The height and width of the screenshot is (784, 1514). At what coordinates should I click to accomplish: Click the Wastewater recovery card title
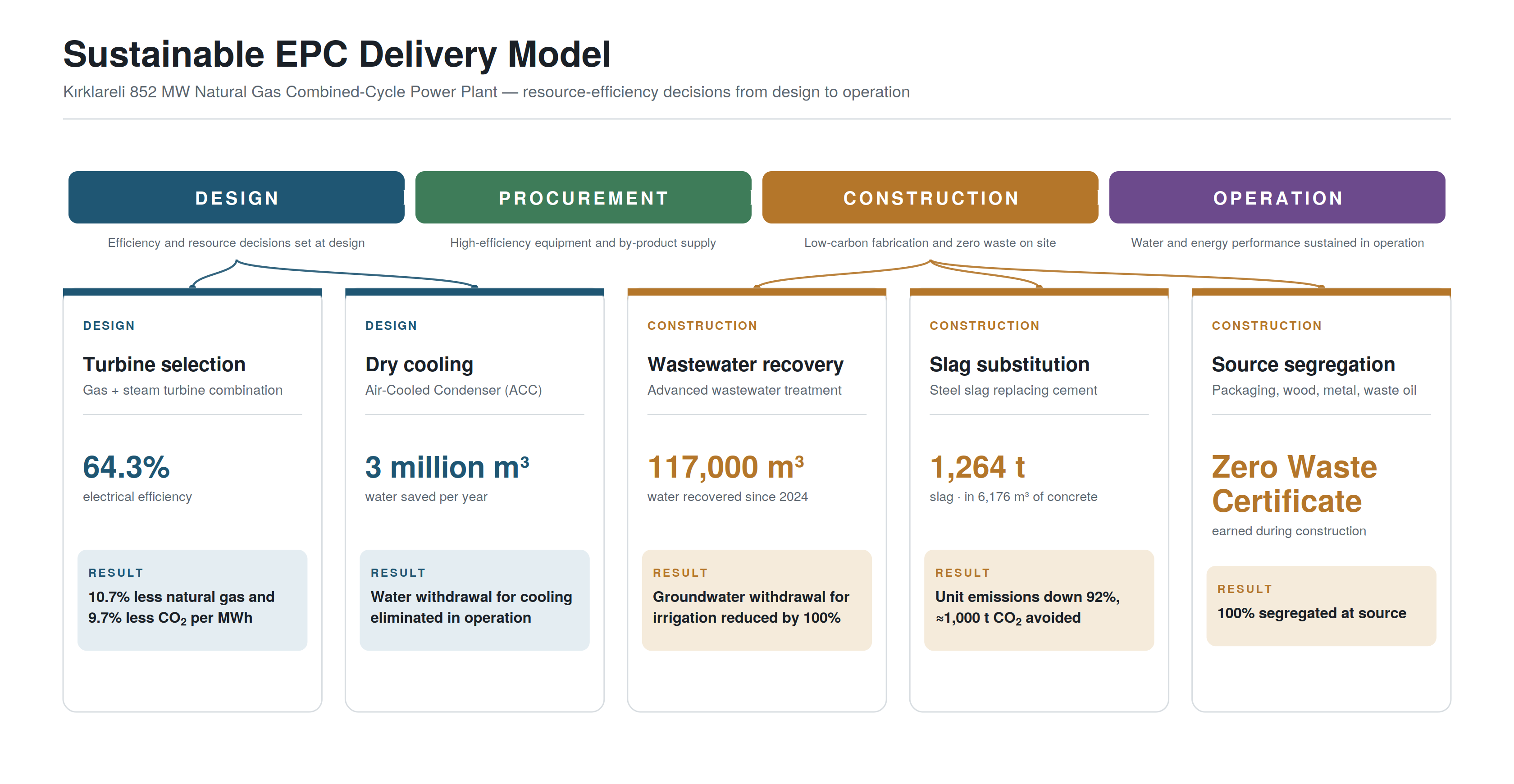[745, 365]
